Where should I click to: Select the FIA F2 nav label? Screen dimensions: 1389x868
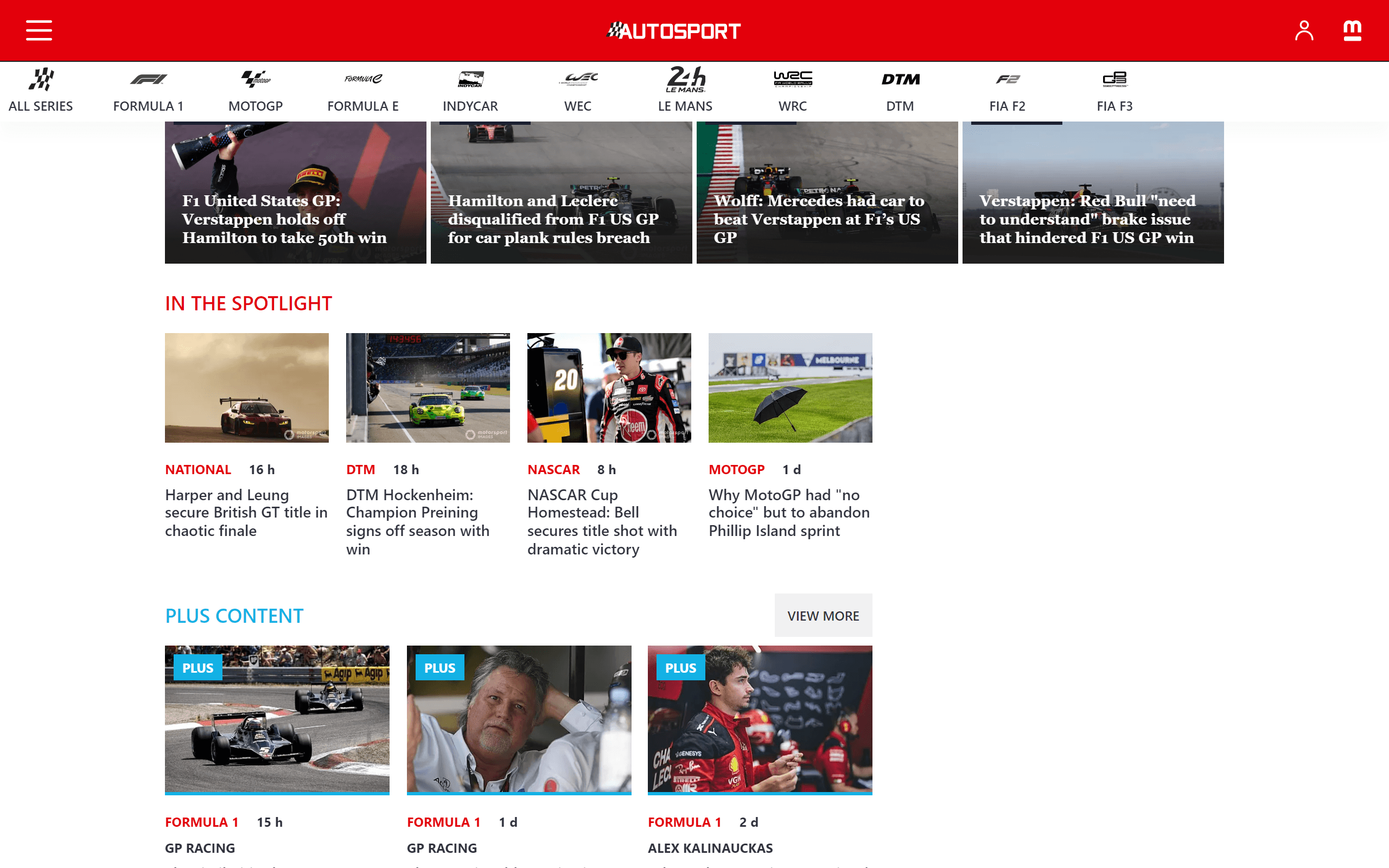[1008, 106]
